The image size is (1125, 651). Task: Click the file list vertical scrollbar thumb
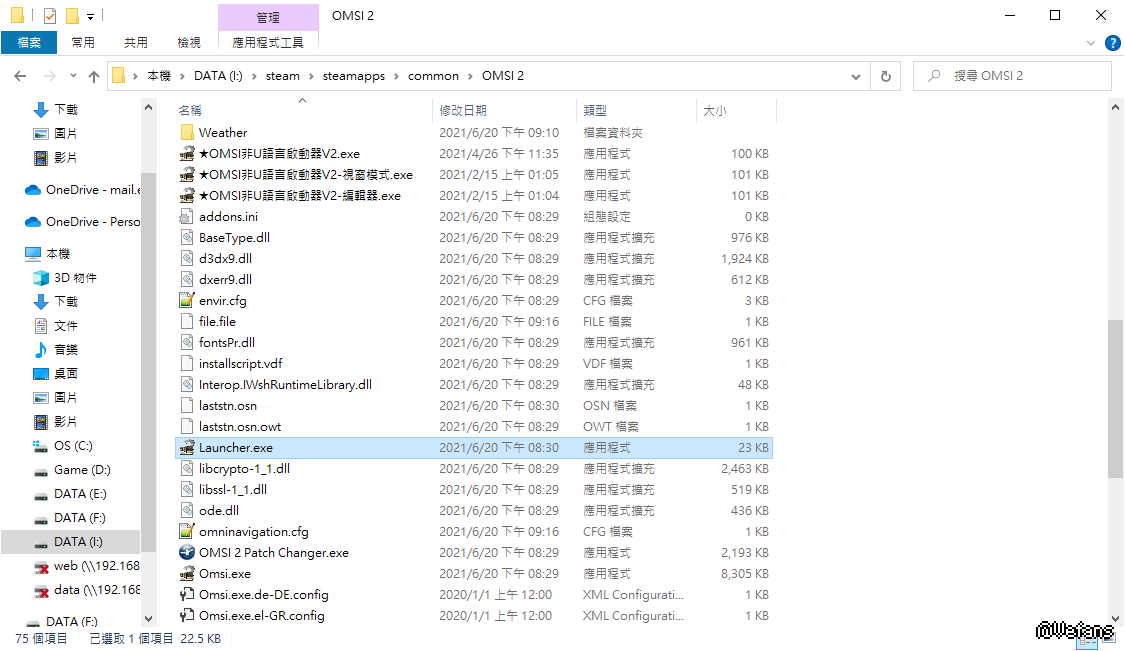1115,398
